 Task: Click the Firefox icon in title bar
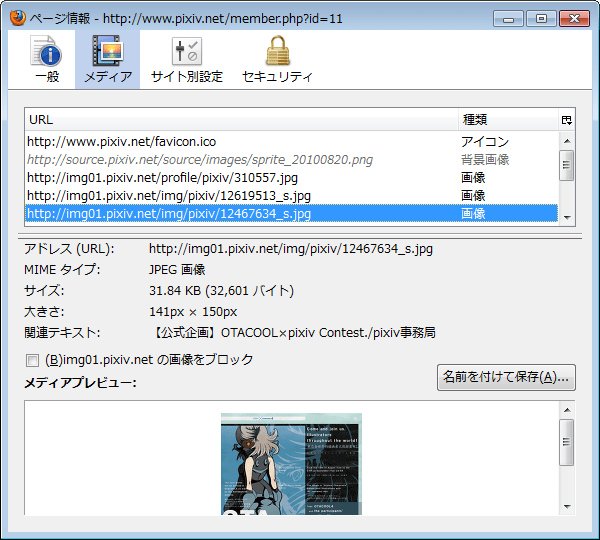18,18
